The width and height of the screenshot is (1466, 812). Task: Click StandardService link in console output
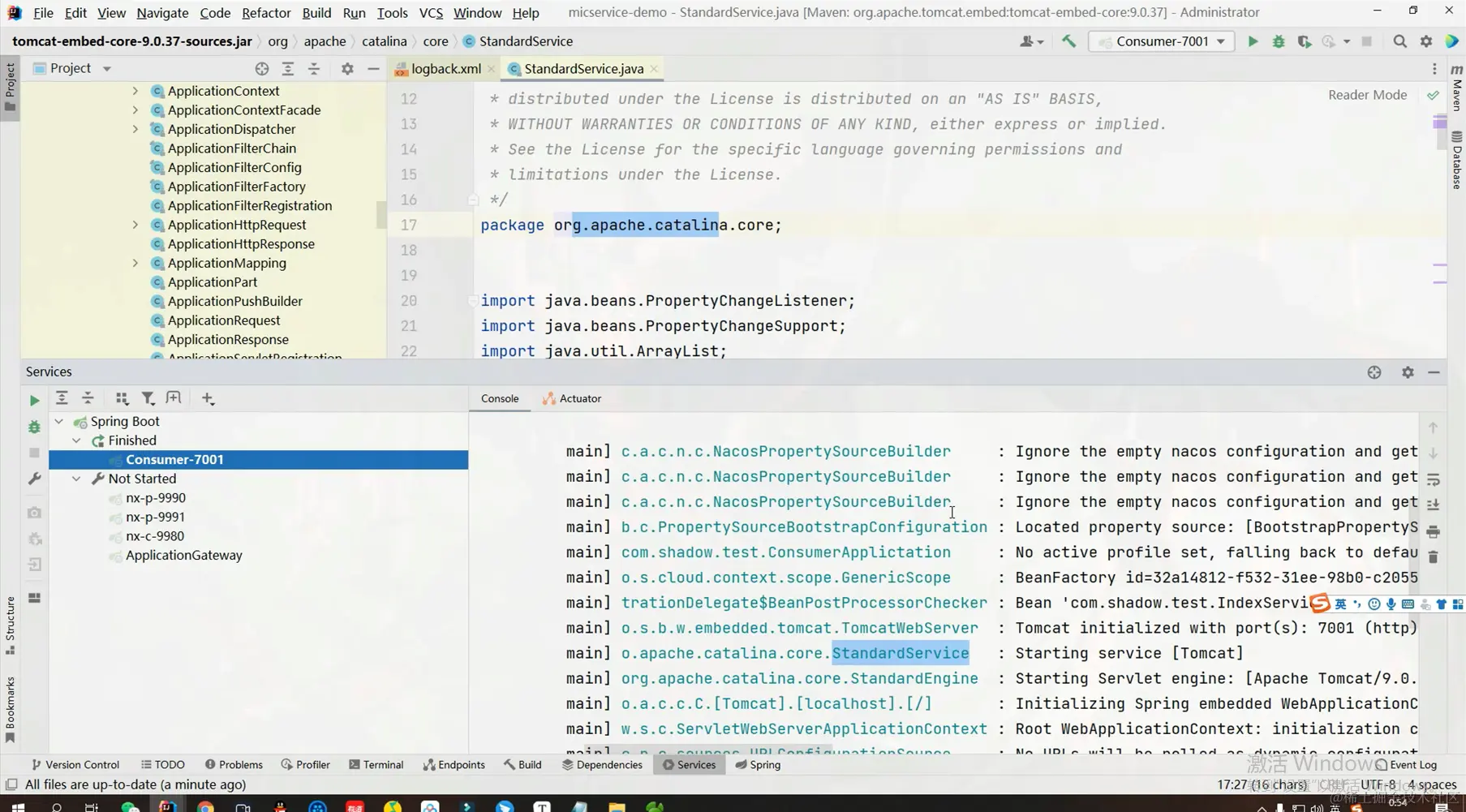click(x=901, y=653)
